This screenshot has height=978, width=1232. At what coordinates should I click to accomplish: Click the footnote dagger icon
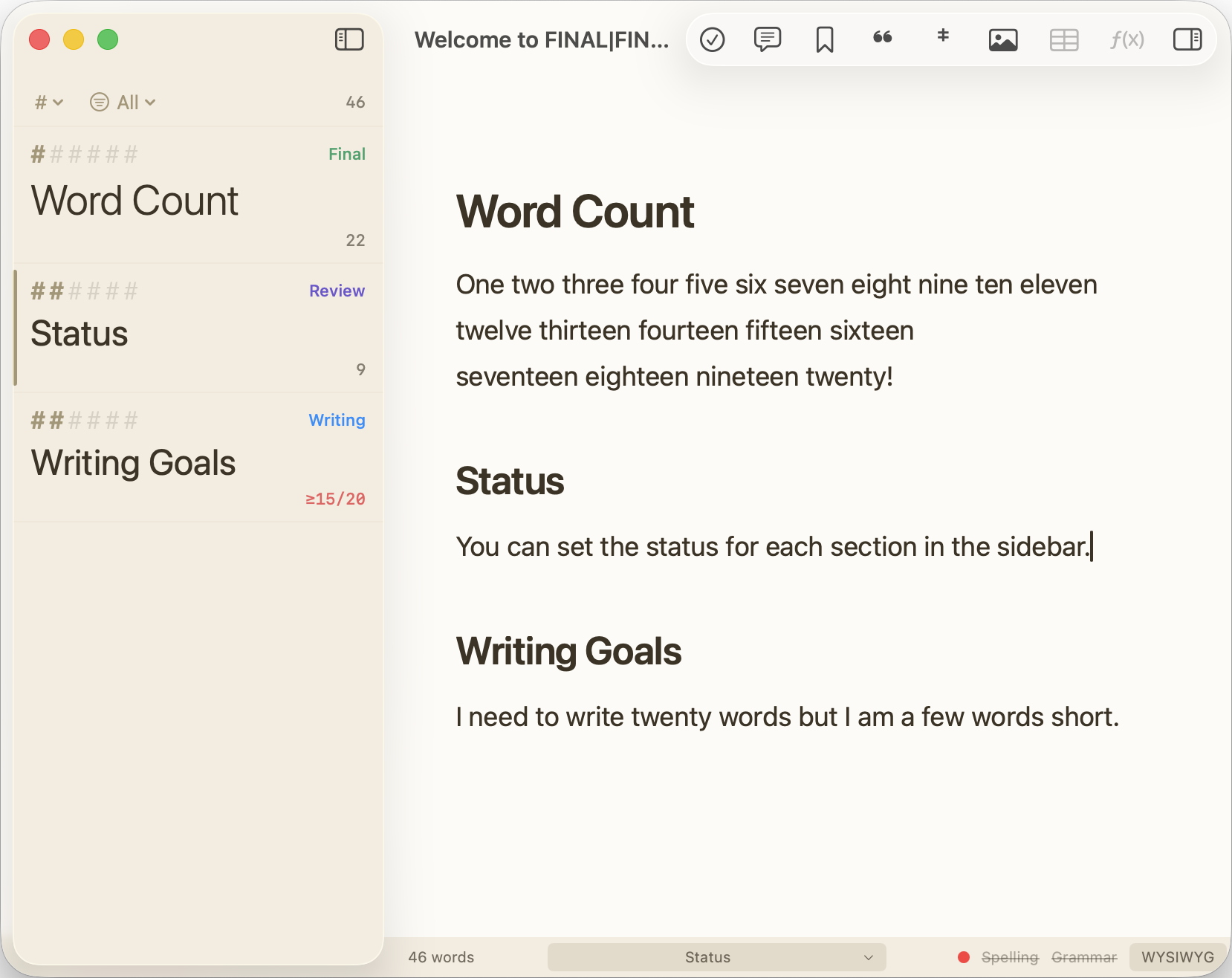point(943,36)
